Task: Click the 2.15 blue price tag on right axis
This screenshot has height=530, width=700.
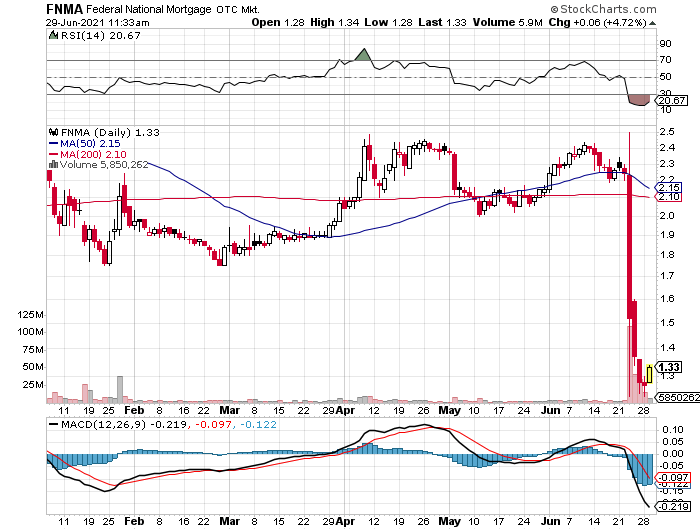Action: pyautogui.click(x=668, y=188)
